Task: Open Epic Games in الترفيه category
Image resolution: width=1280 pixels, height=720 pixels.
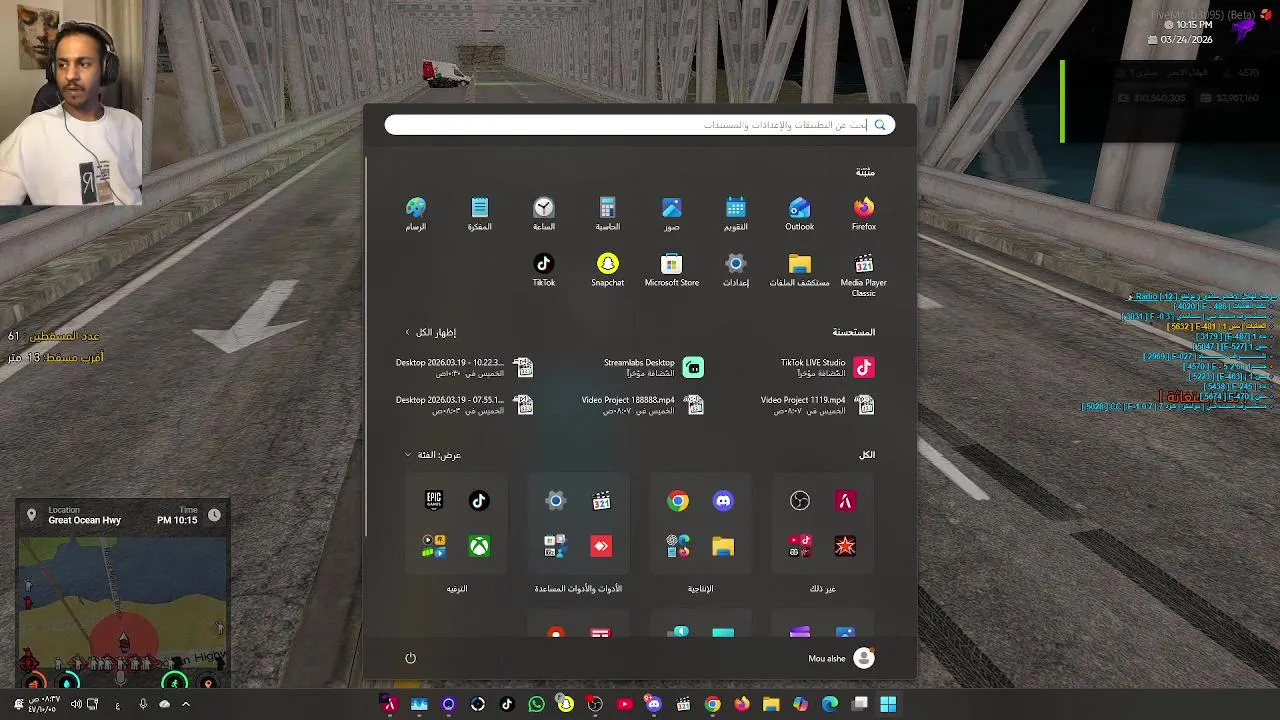Action: point(434,501)
